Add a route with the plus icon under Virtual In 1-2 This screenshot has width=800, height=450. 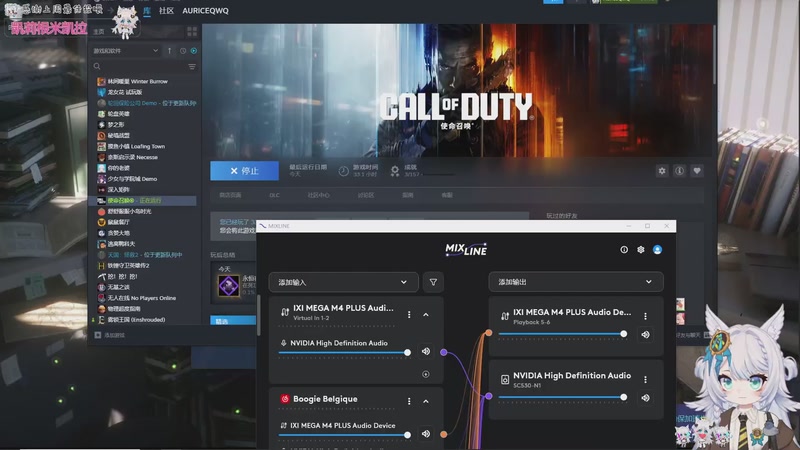pyautogui.click(x=426, y=374)
